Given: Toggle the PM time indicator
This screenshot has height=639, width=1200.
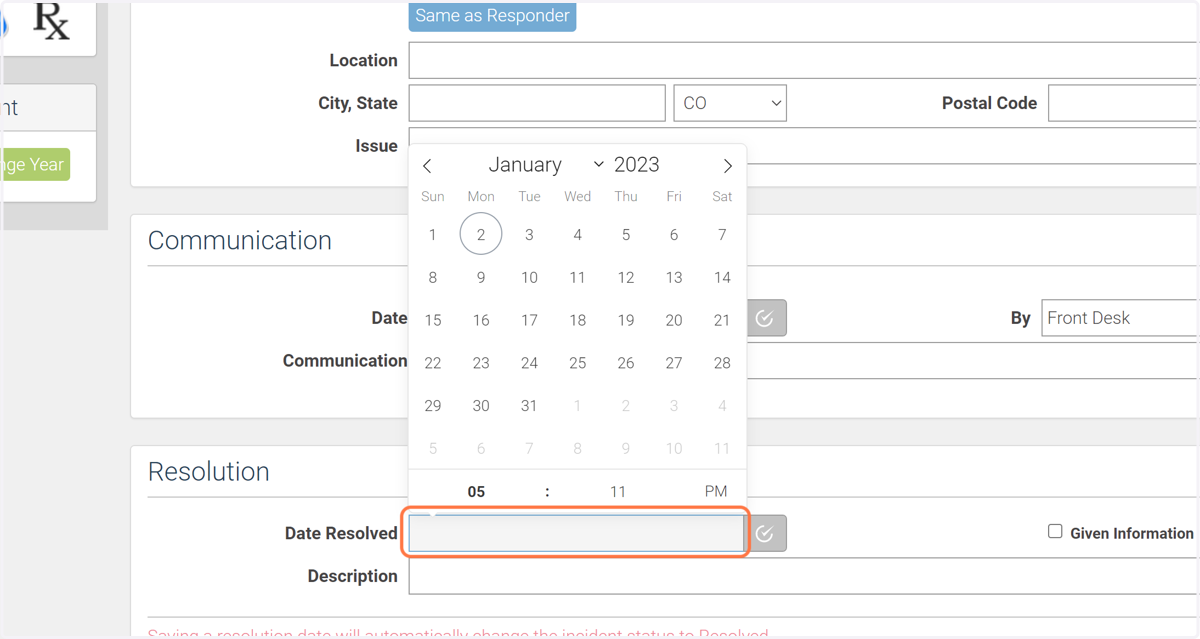Looking at the screenshot, I should (x=716, y=491).
